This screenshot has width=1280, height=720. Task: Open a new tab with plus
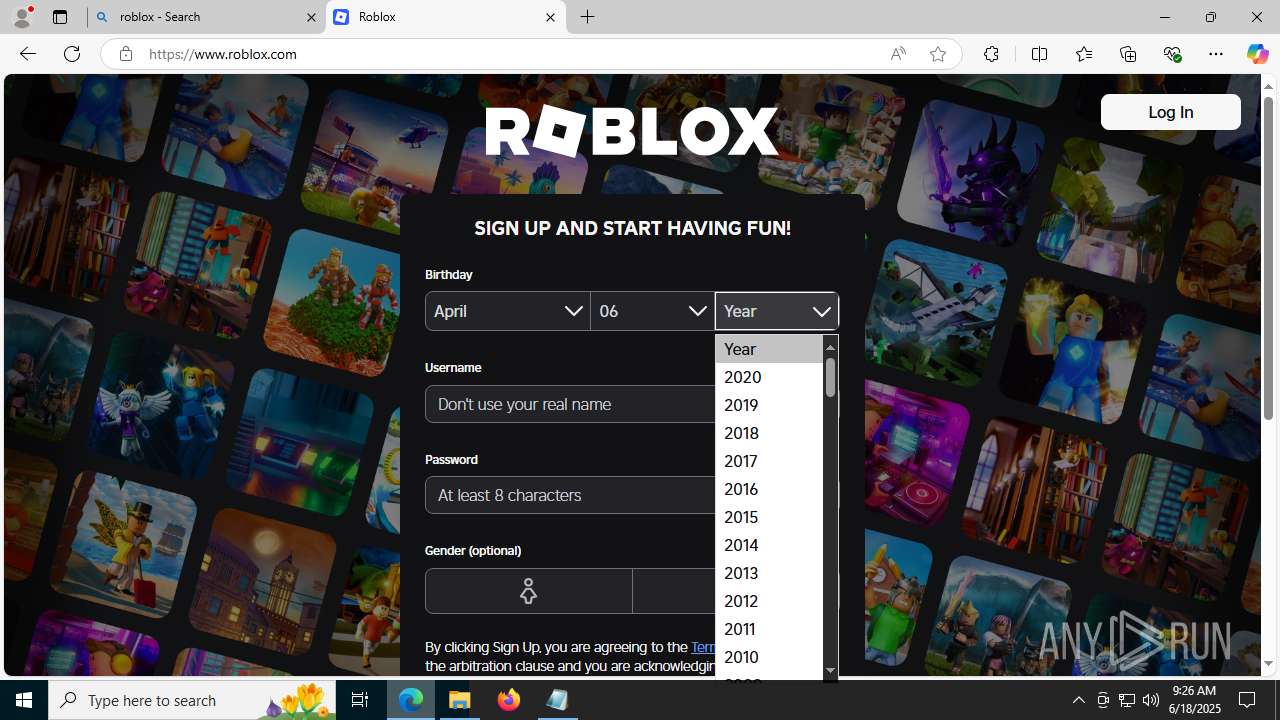tap(588, 17)
